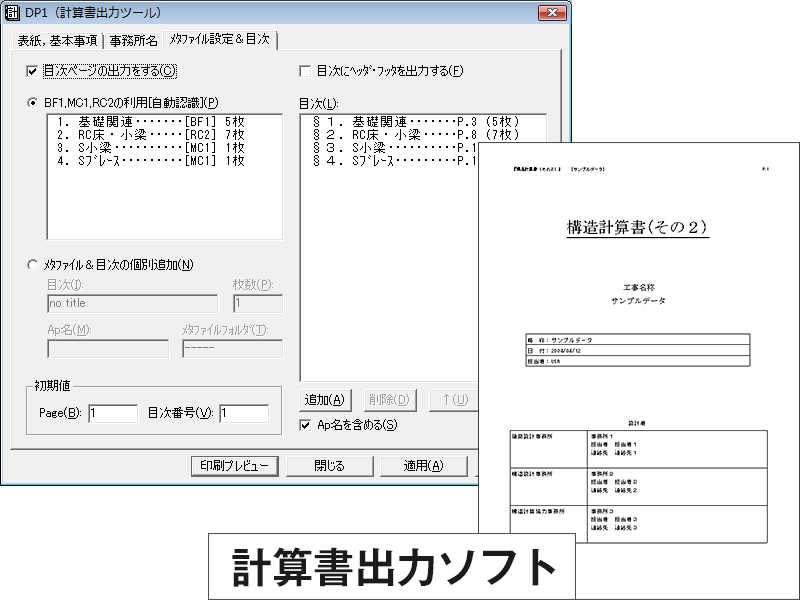The width and height of the screenshot is (800, 600).
Task: Select the ﾒﾀﾌｧｲﾙ設定＆目次 tab
Action: coord(220,40)
